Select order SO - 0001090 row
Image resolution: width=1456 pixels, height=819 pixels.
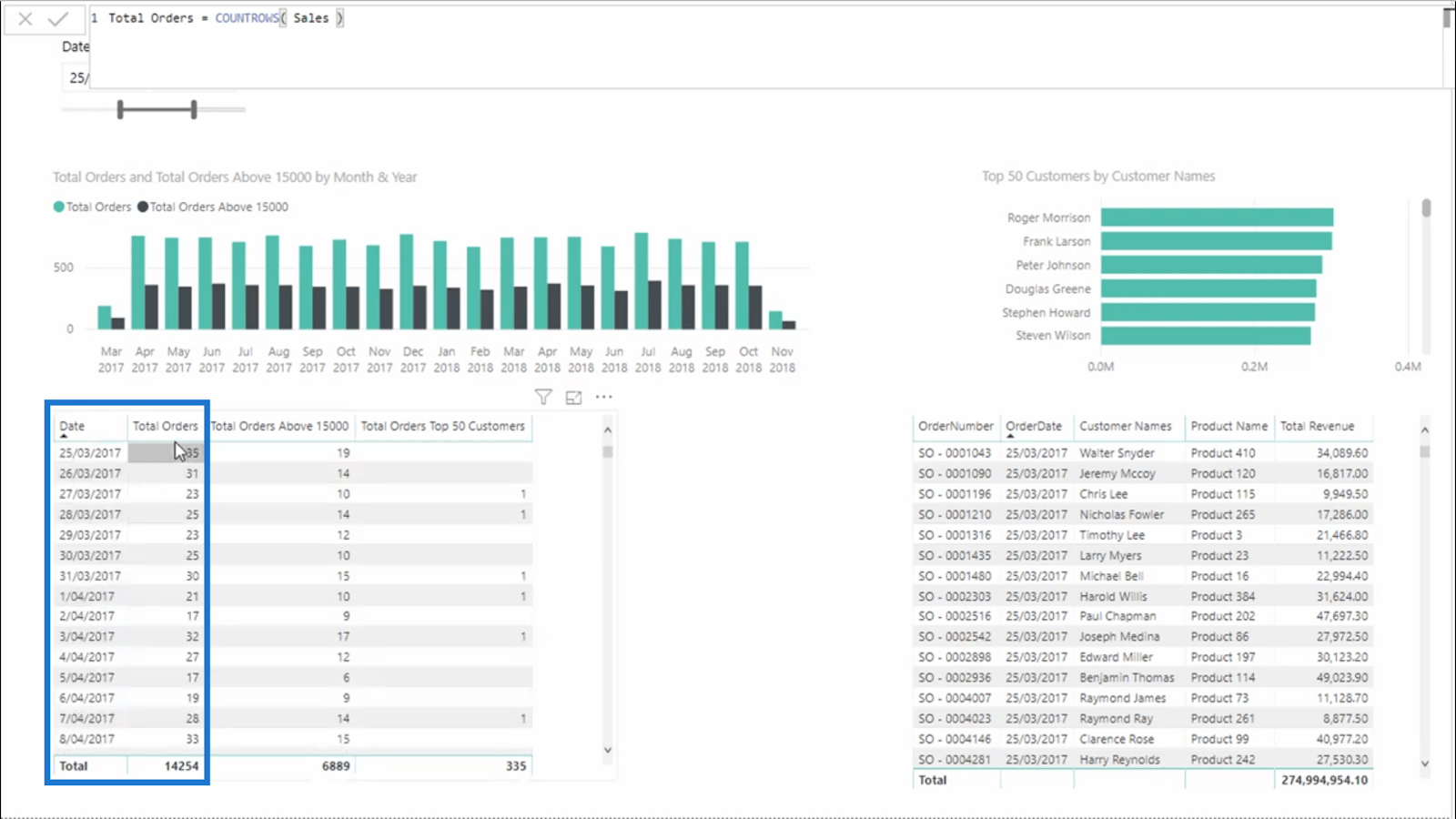coord(1143,473)
